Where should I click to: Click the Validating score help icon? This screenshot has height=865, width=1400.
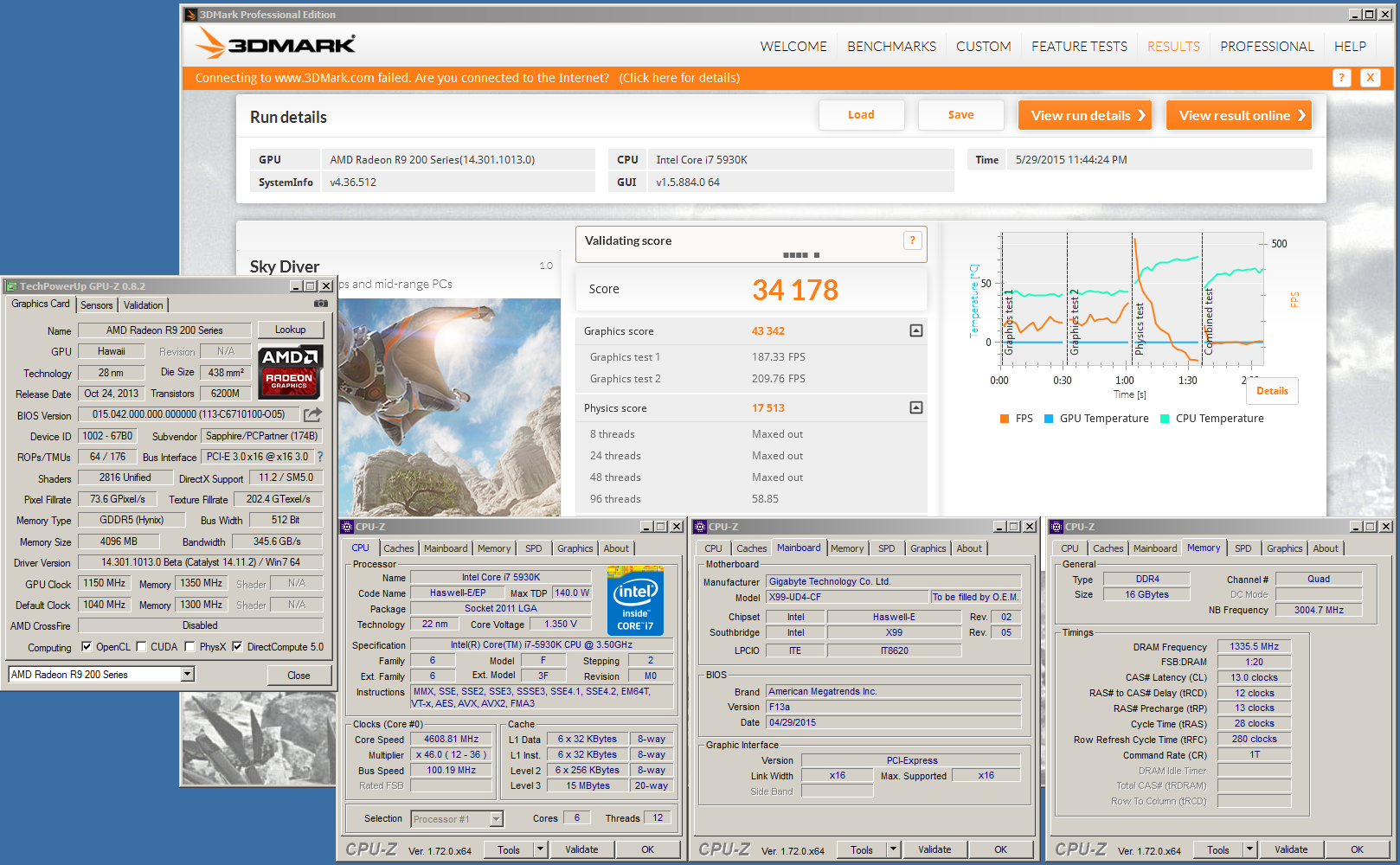pos(912,240)
